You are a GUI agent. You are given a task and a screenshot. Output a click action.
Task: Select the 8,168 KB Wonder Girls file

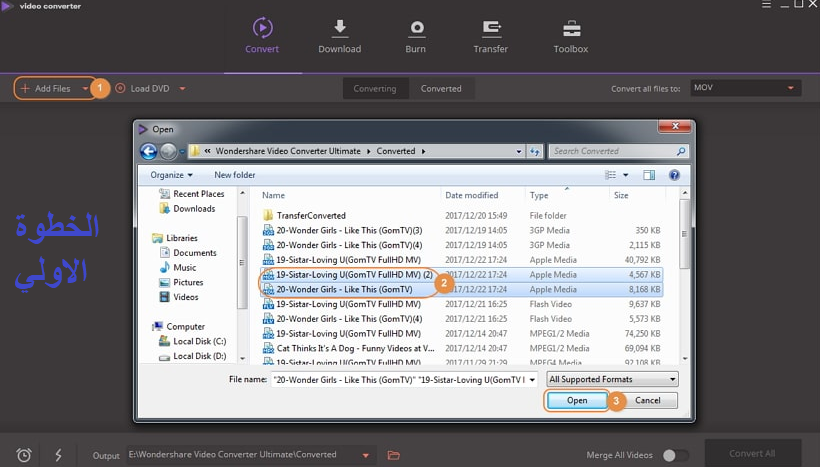[x=462, y=289]
